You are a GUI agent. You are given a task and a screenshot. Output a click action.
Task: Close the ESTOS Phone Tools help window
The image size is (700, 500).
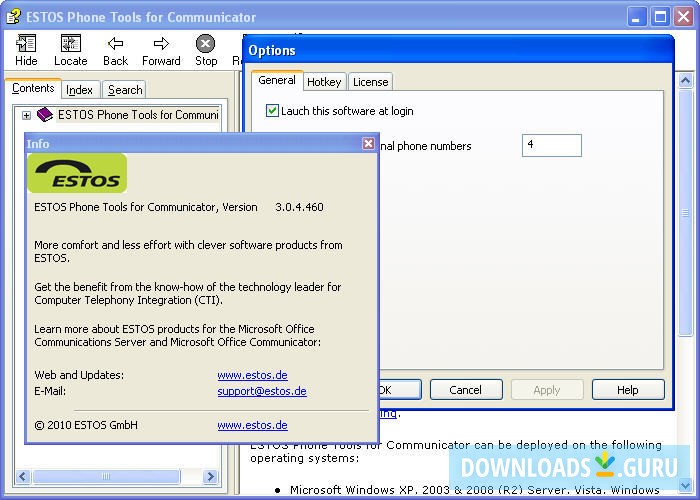tap(683, 17)
